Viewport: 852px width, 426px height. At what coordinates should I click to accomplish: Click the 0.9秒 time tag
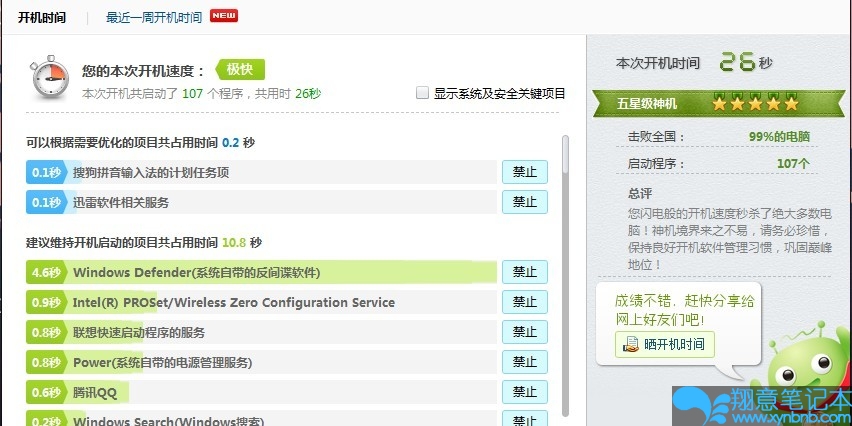pyautogui.click(x=46, y=302)
